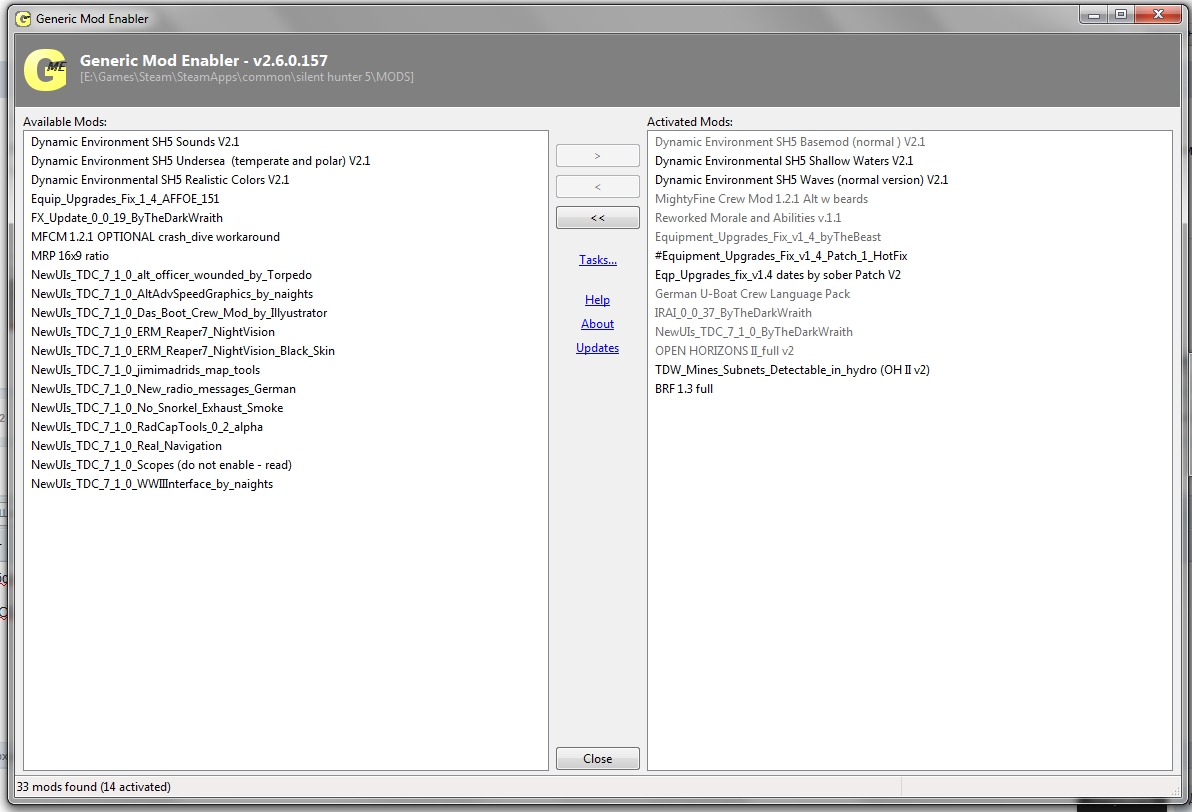Open the About link
The image size is (1192, 812).
pyautogui.click(x=598, y=324)
